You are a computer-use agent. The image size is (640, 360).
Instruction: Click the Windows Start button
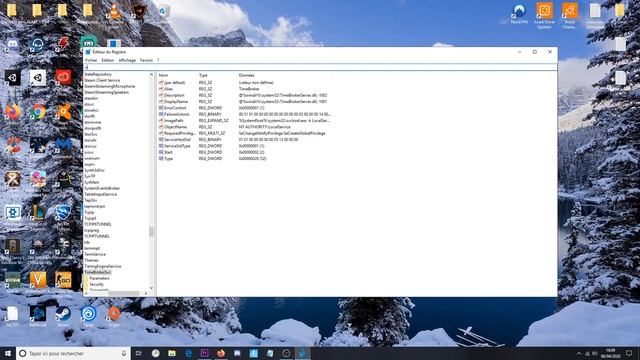pyautogui.click(x=8, y=353)
